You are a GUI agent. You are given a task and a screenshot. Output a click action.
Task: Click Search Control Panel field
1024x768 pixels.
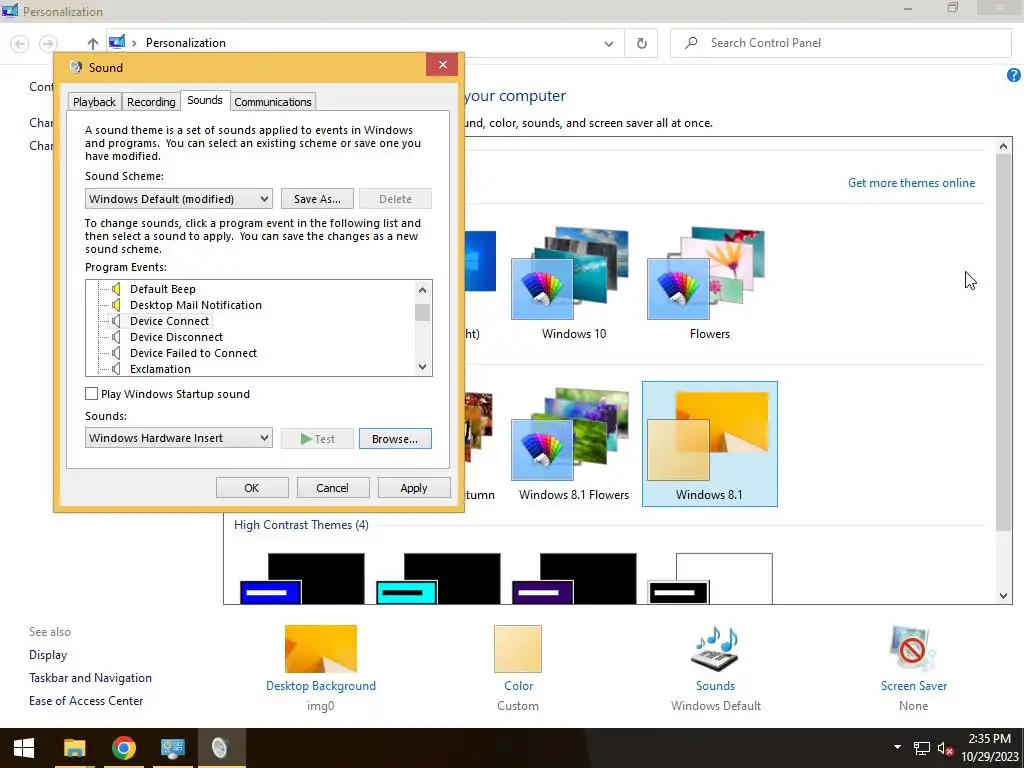[840, 43]
